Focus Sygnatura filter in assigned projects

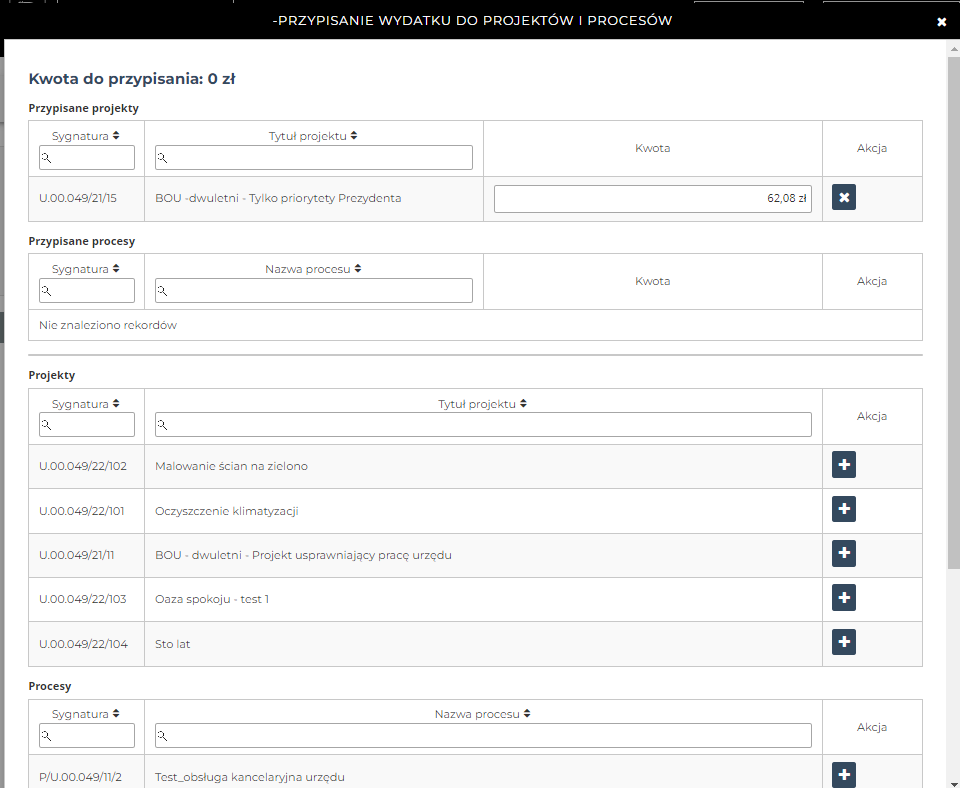(x=87, y=158)
